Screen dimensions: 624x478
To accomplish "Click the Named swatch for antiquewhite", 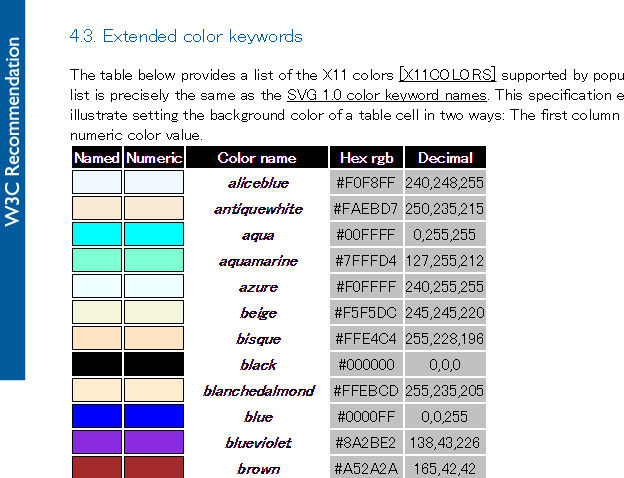I will 97,208.
